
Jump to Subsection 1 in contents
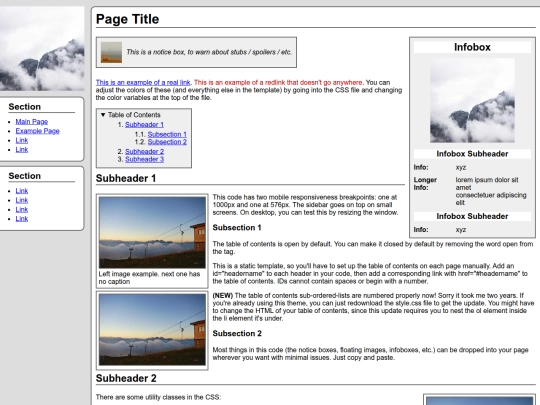pos(167,134)
